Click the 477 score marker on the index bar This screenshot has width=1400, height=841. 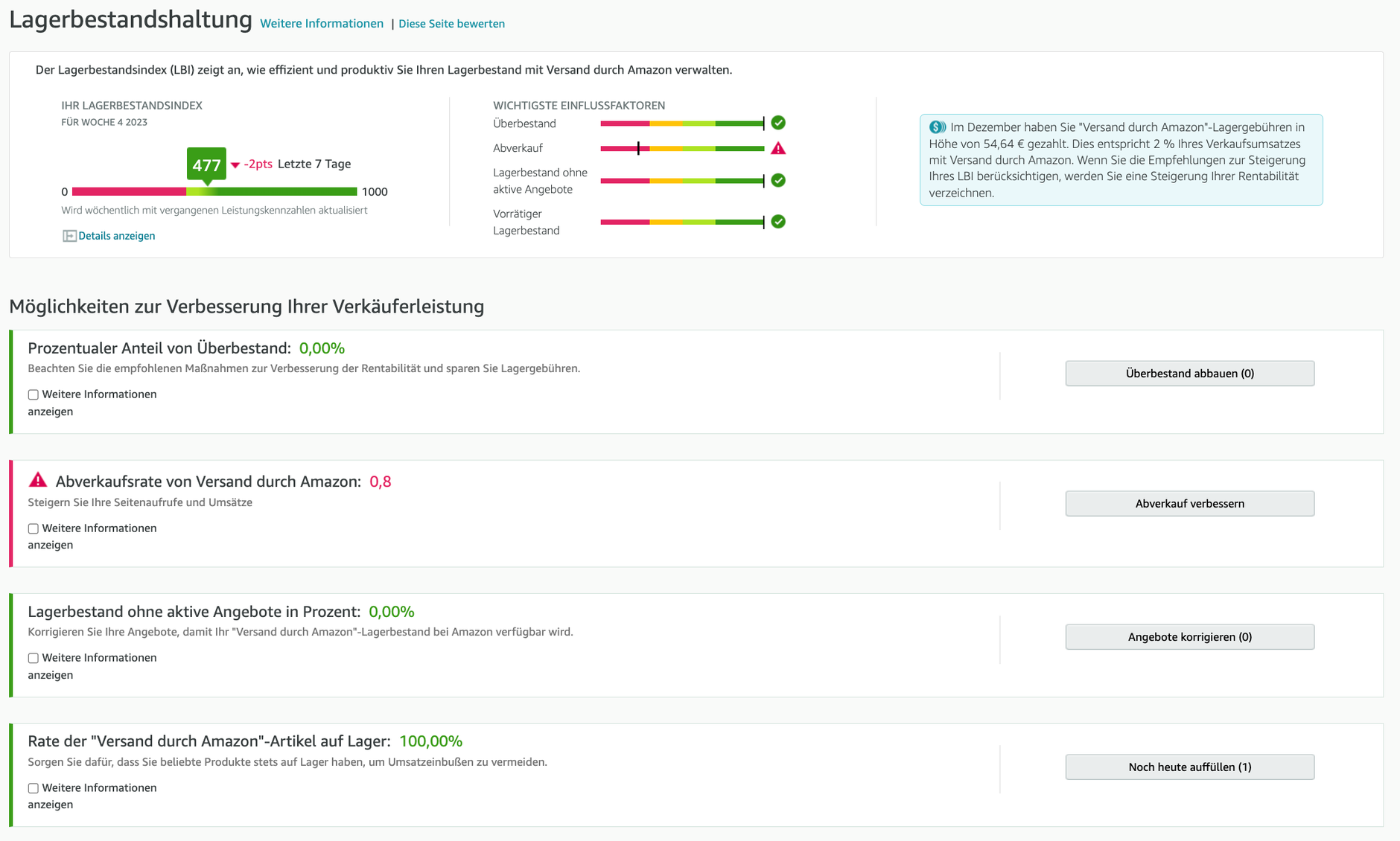click(x=206, y=165)
